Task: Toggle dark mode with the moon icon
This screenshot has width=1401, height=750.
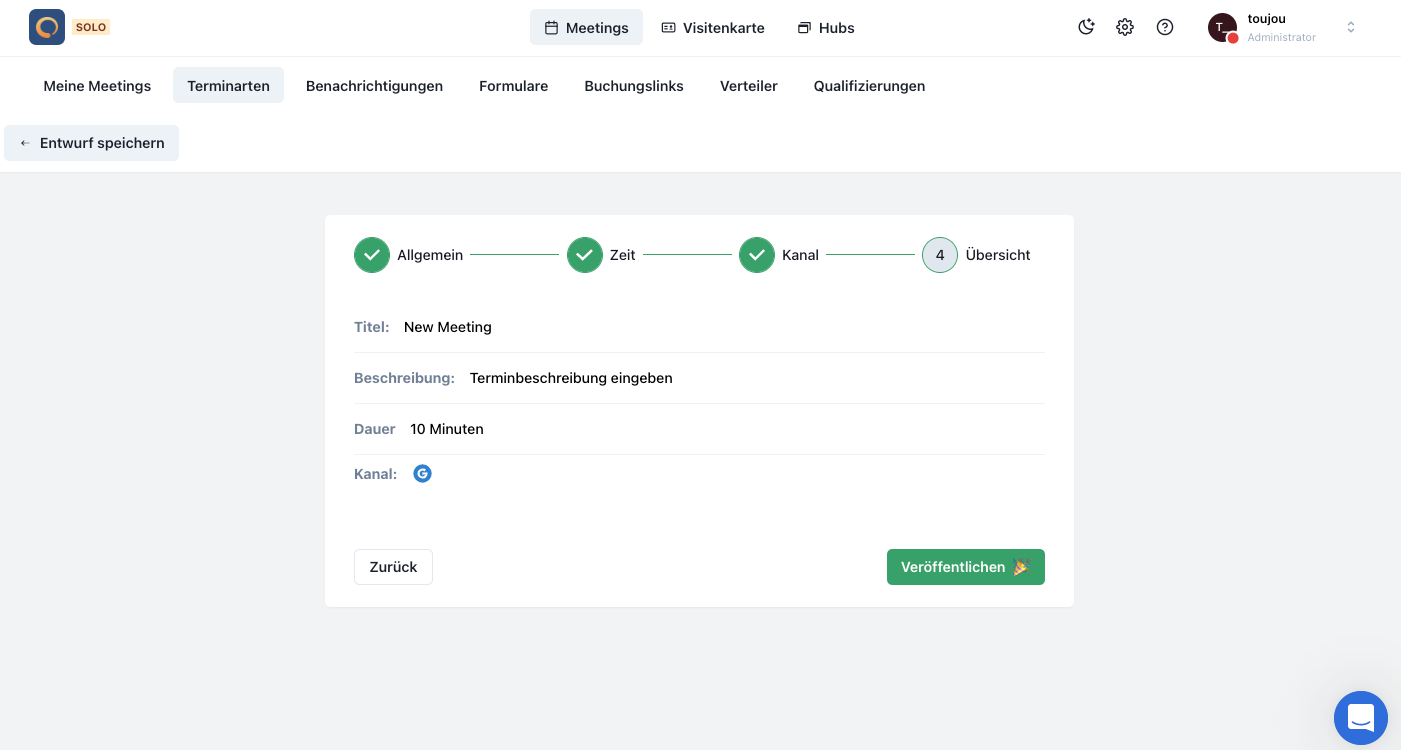Action: click(x=1086, y=27)
